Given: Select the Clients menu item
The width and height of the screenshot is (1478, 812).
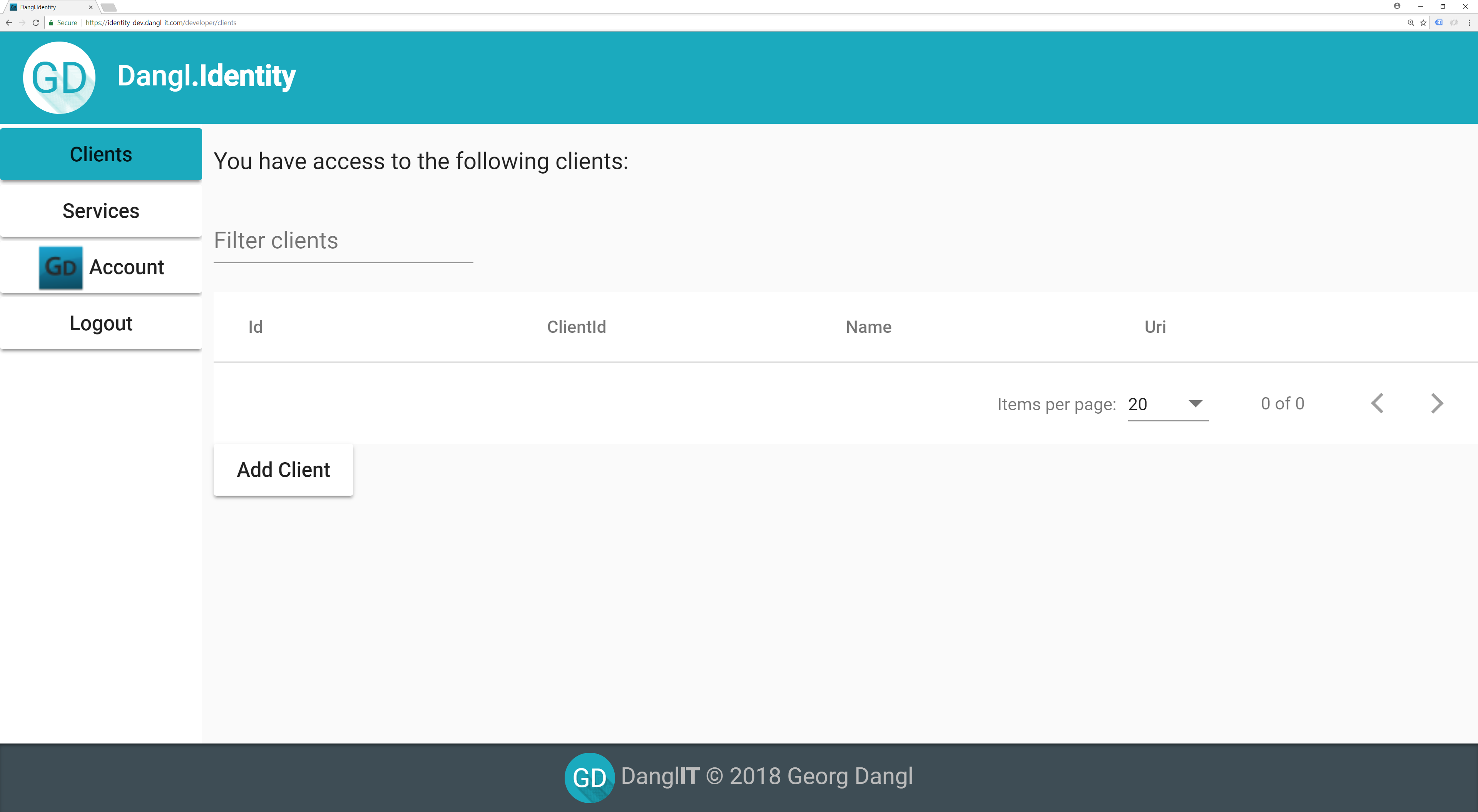Looking at the screenshot, I should pyautogui.click(x=101, y=154).
